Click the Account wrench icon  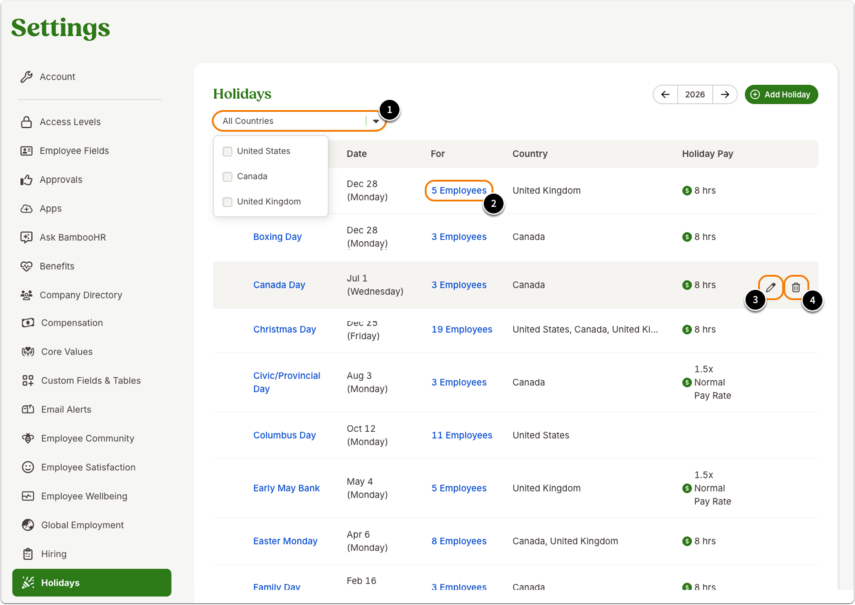(x=26, y=77)
